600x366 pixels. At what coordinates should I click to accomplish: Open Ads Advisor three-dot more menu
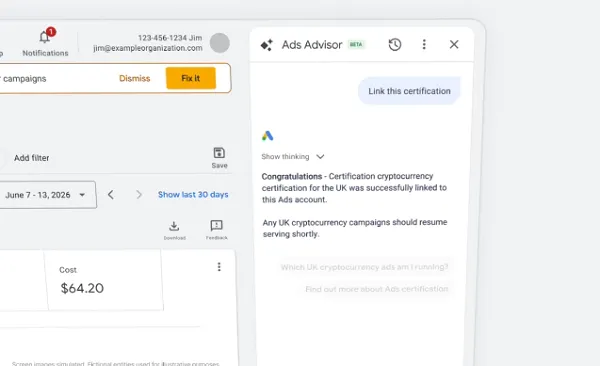[424, 44]
